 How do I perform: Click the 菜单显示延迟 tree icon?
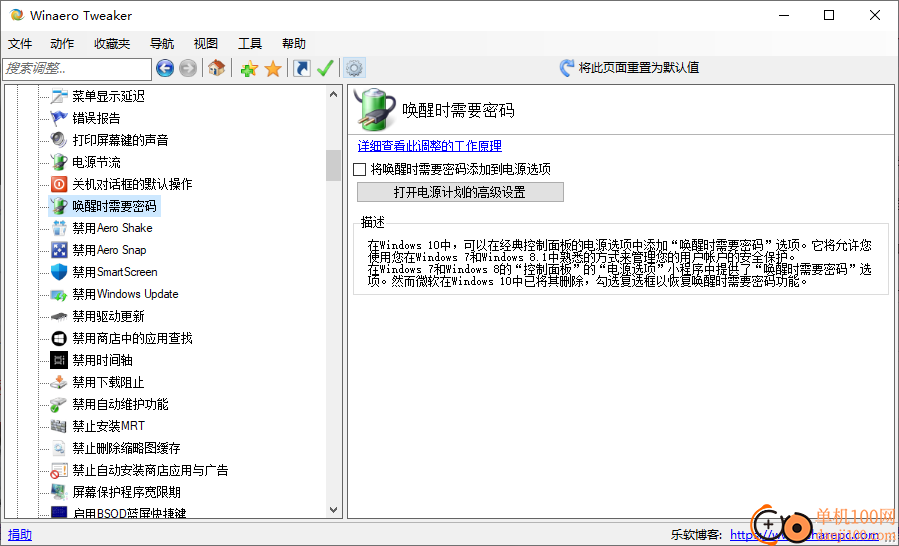[x=59, y=96]
